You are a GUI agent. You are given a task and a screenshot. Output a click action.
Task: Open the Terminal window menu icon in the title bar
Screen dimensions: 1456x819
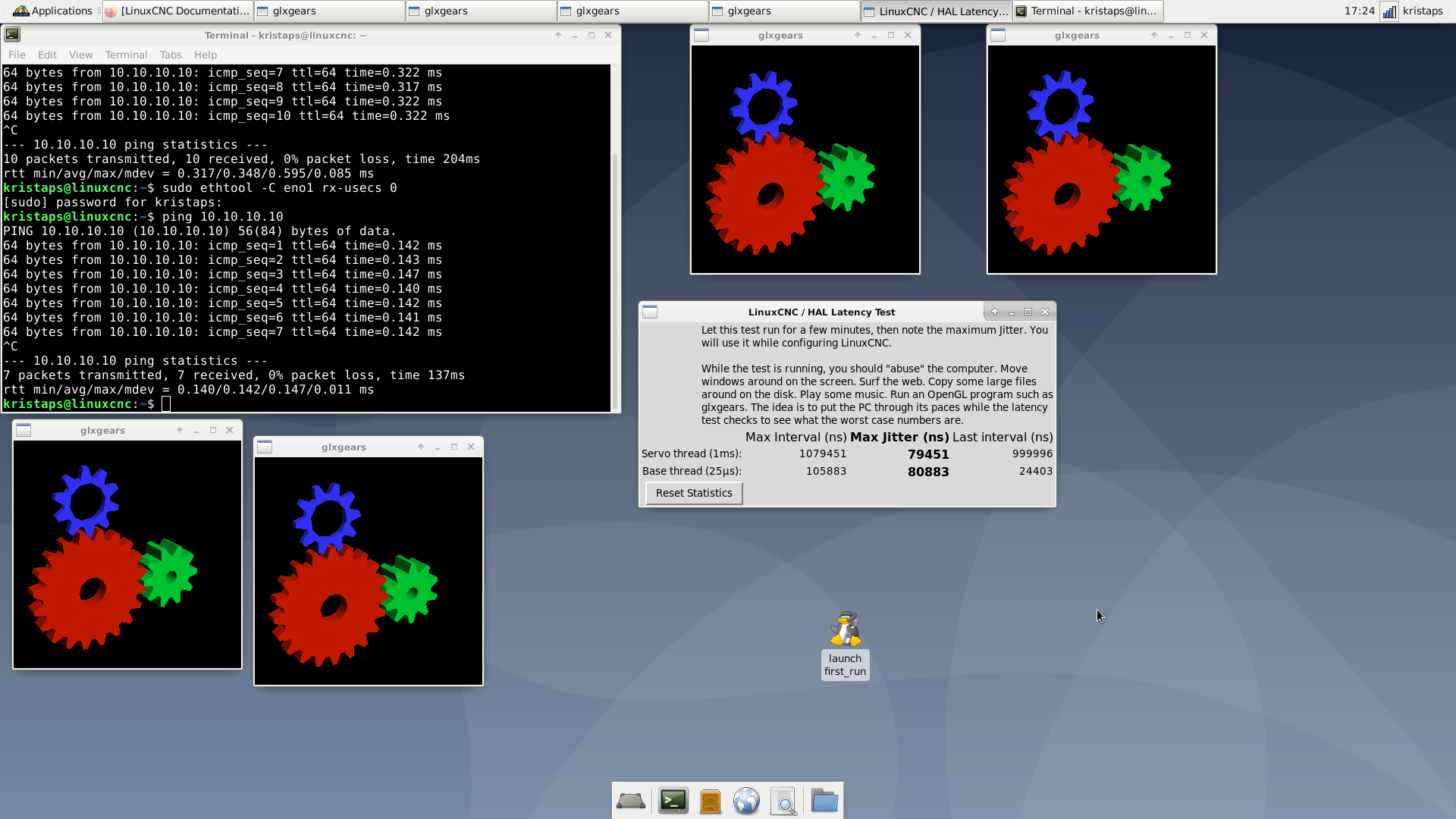(12, 35)
